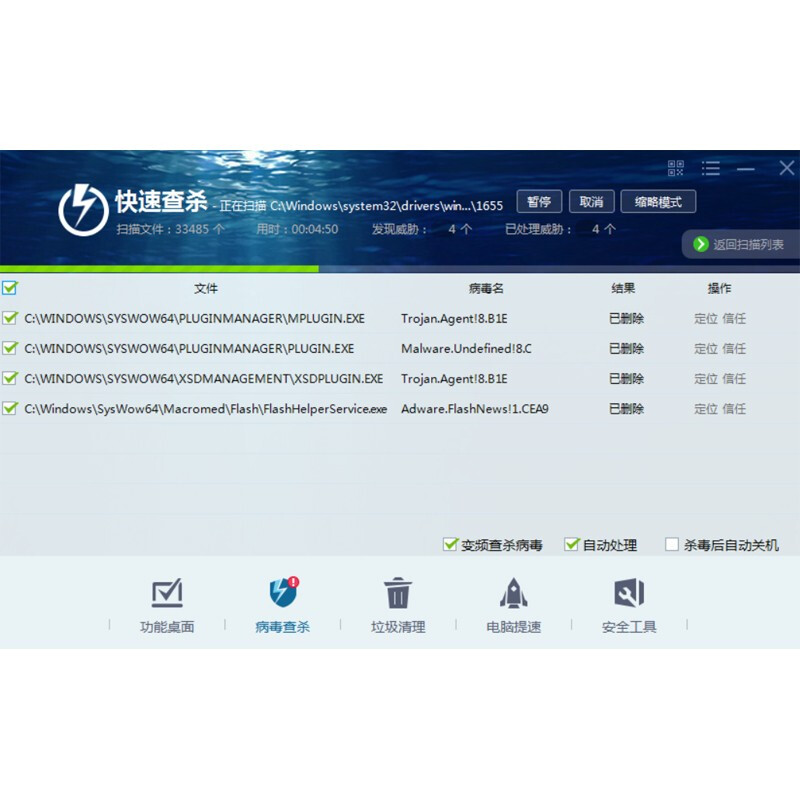The height and width of the screenshot is (800, 800).
Task: Click the lightning bolt quick scan logo
Action: (83, 209)
